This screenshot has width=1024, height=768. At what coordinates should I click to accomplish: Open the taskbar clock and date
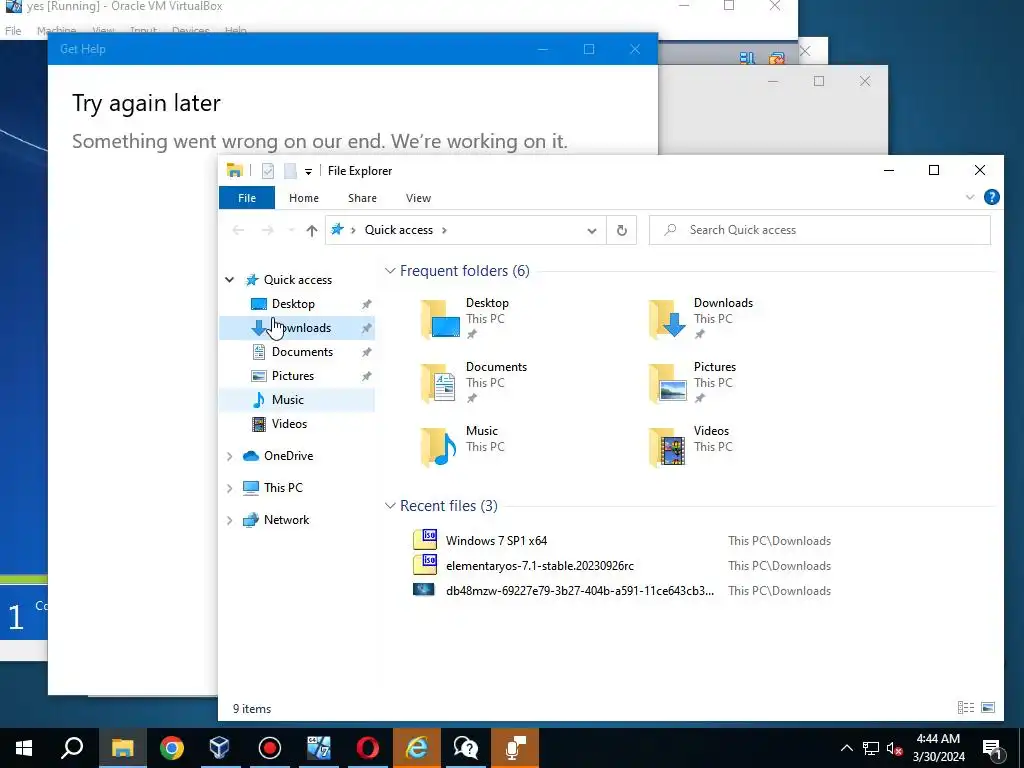pyautogui.click(x=938, y=748)
